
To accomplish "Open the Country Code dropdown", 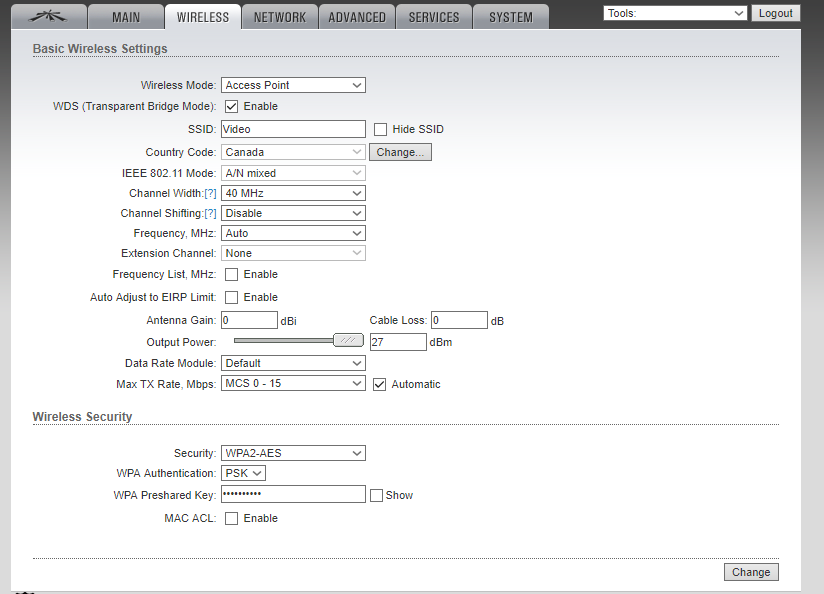I will (x=293, y=152).
